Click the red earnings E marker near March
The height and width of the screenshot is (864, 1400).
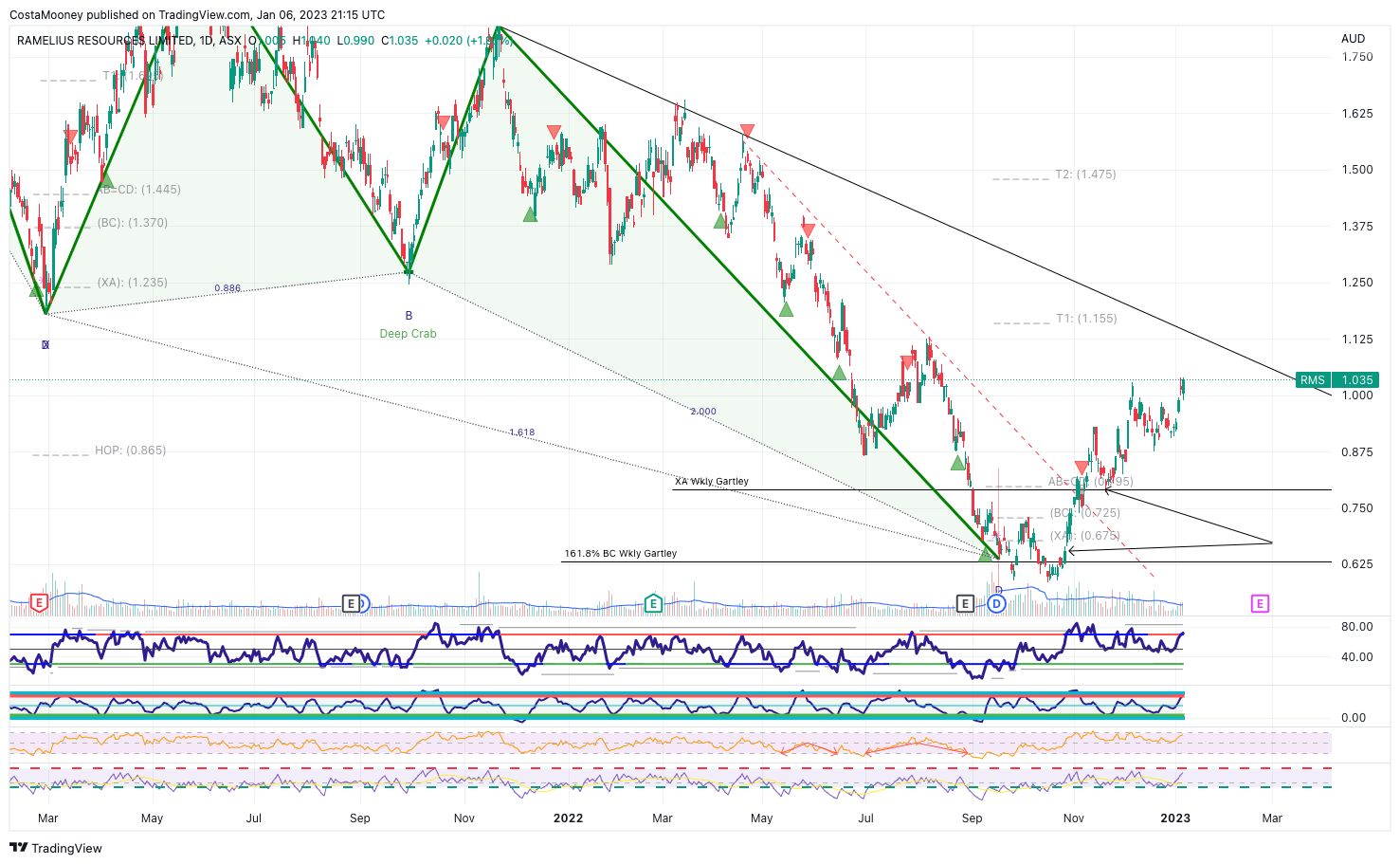coord(39,602)
